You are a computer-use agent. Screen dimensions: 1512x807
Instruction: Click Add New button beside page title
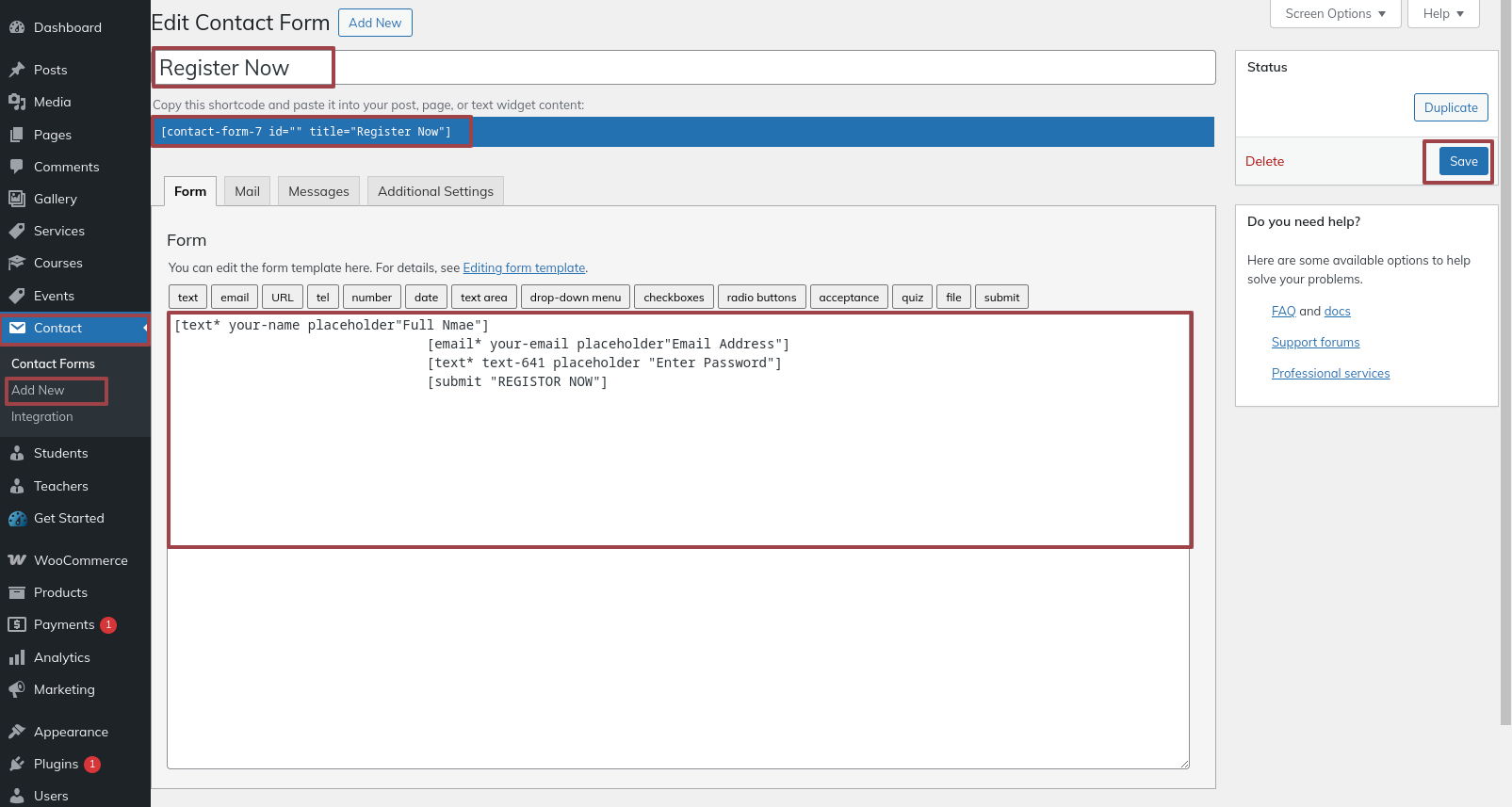point(375,23)
